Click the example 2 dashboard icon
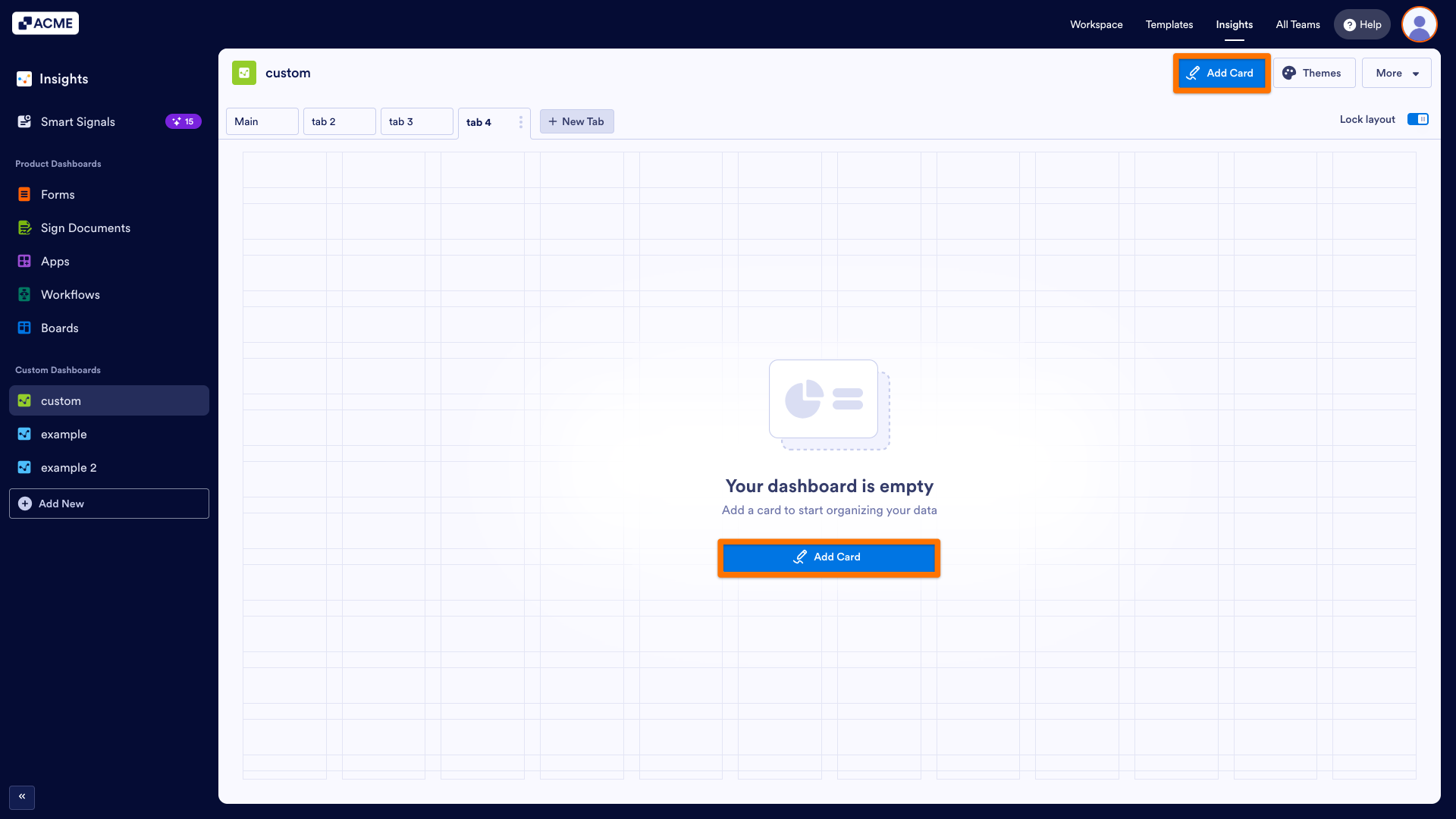1456x819 pixels. pyautogui.click(x=24, y=467)
